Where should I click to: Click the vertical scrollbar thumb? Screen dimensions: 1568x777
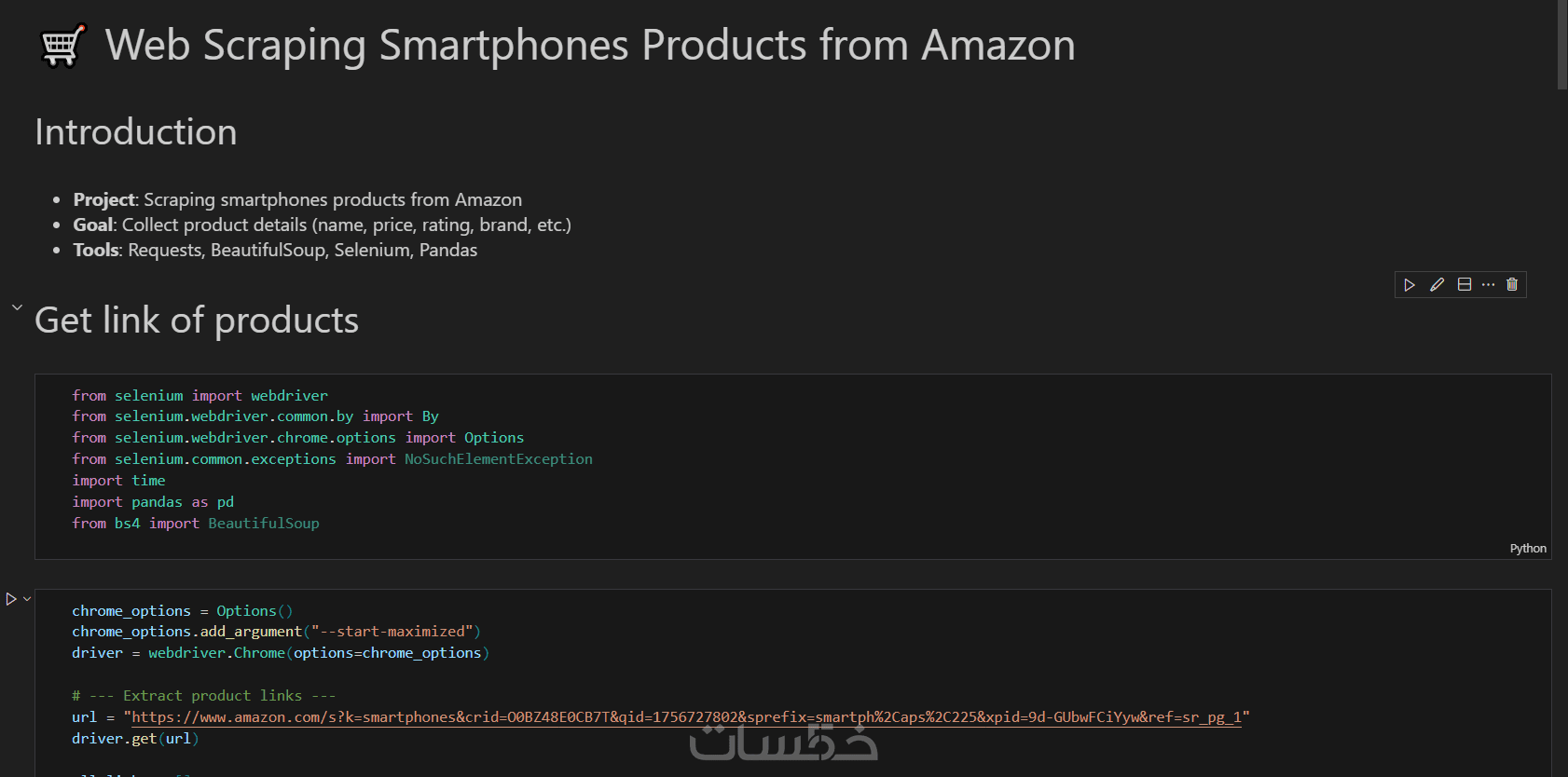[1562, 45]
